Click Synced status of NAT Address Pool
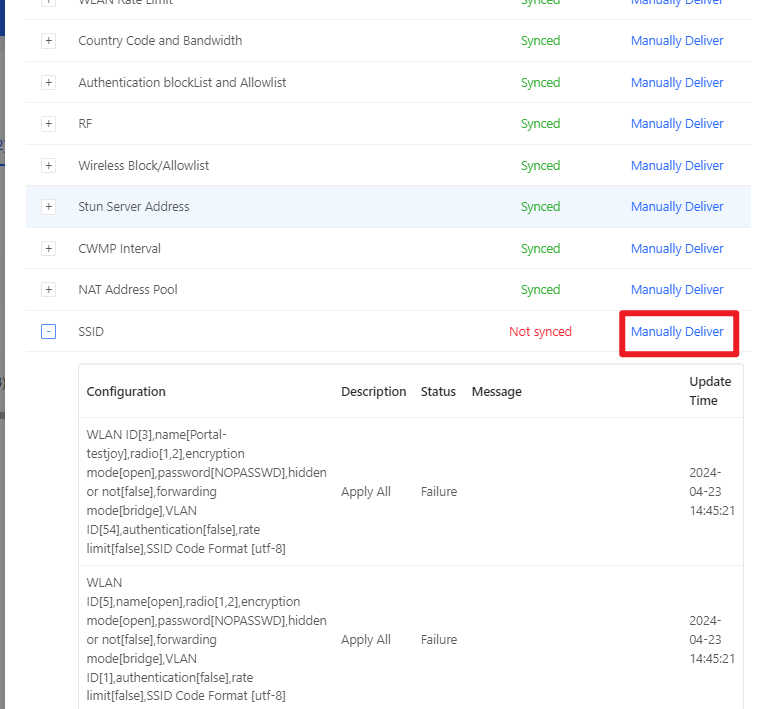This screenshot has height=709, width=759. [x=540, y=289]
